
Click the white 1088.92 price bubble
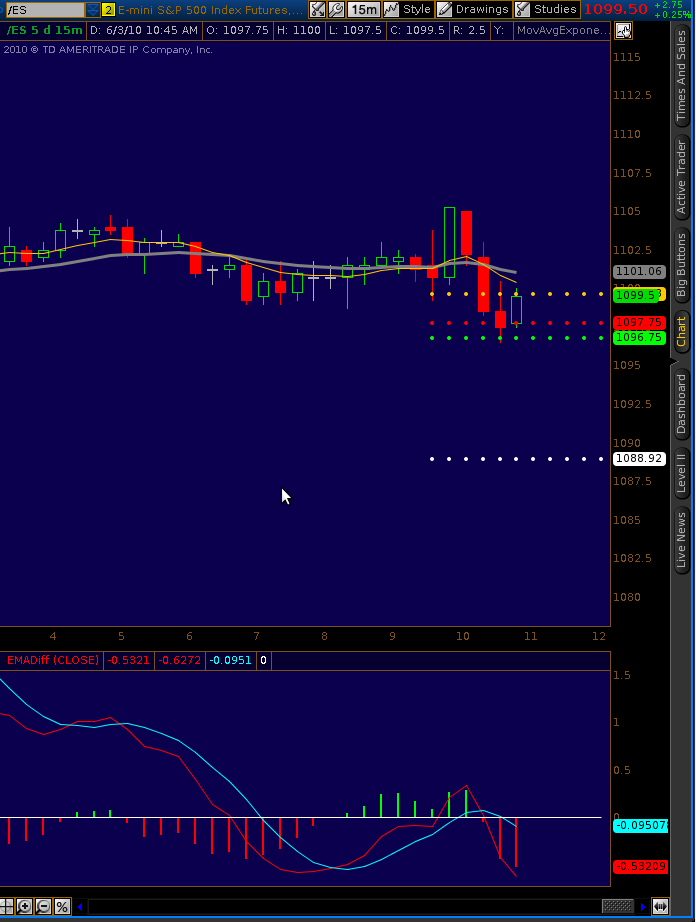click(639, 458)
